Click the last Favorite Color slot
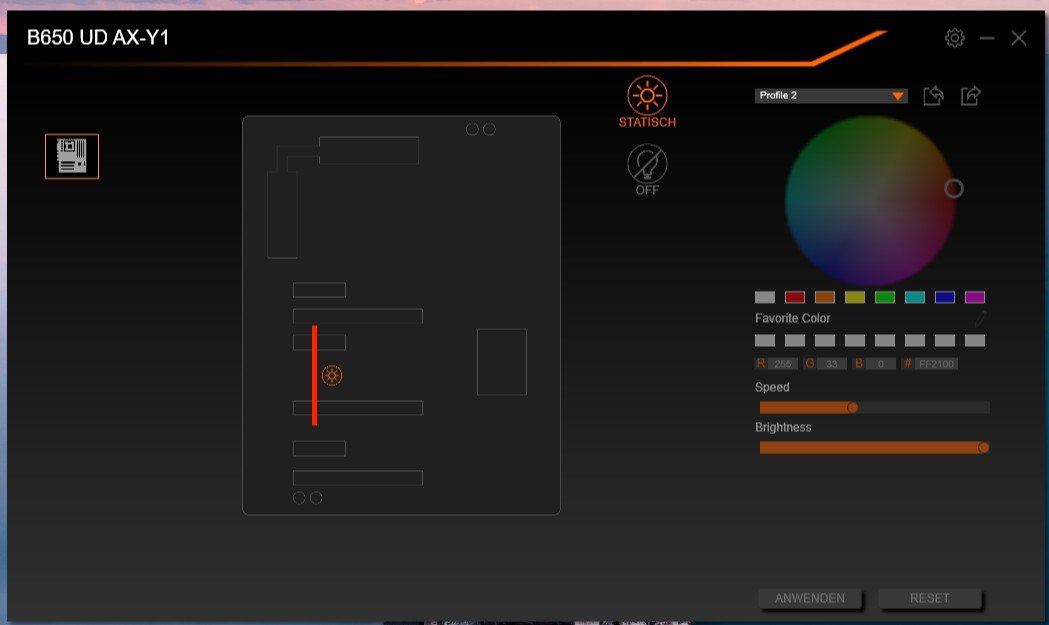 point(975,341)
